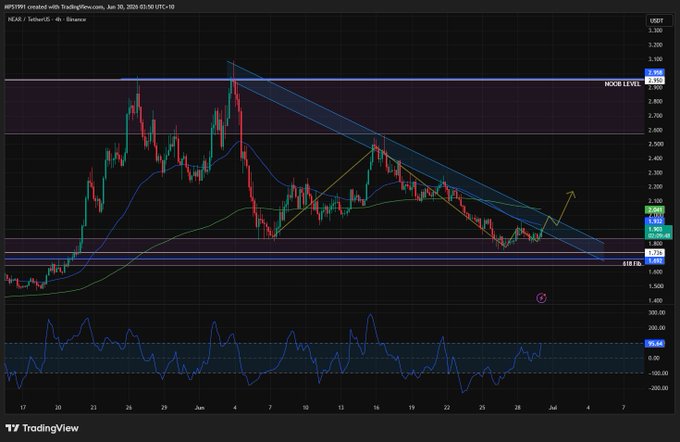The height and width of the screenshot is (442, 680).
Task: Click the 25 date on time axis
Action: tap(482, 408)
